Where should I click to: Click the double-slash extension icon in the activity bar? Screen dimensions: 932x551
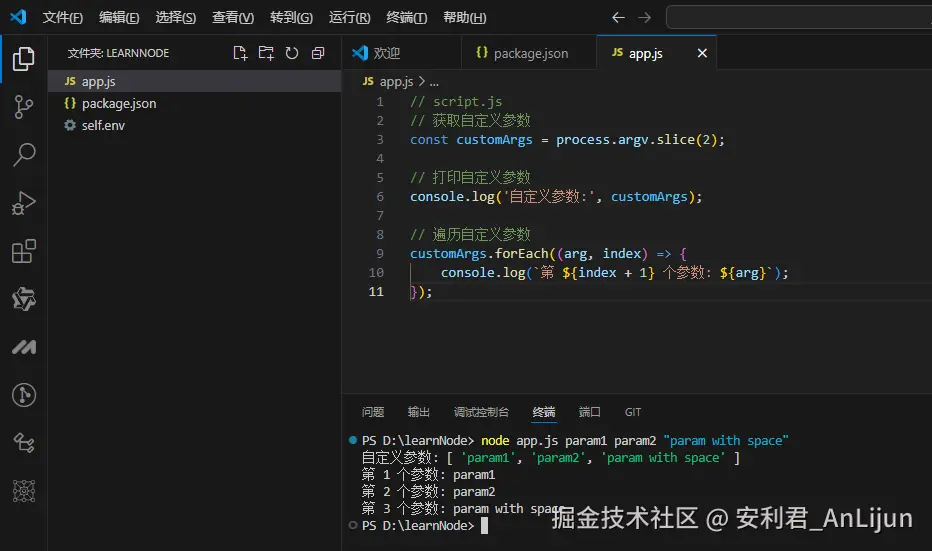(x=24, y=347)
